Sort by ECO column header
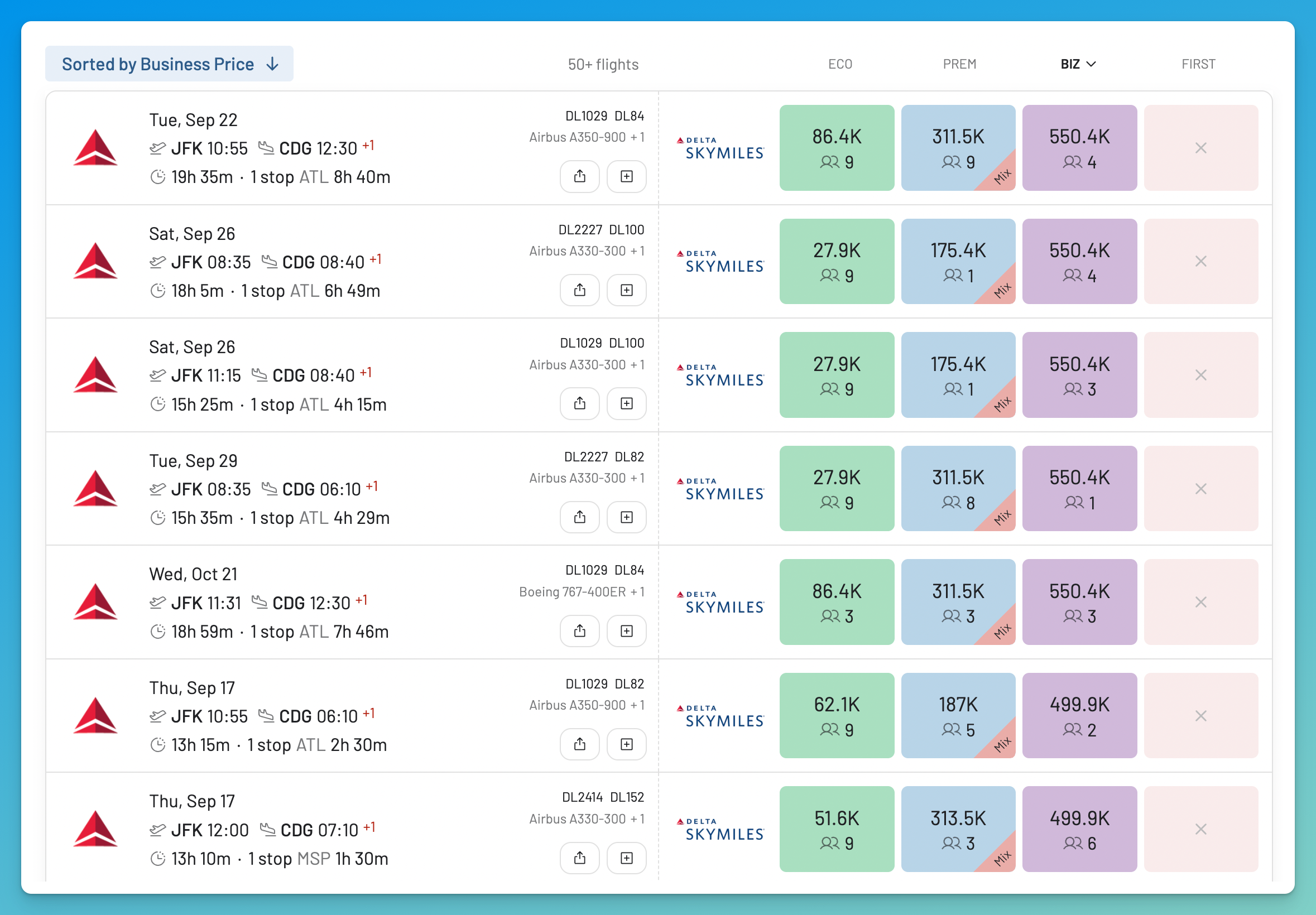Viewport: 1316px width, 915px height. [840, 64]
